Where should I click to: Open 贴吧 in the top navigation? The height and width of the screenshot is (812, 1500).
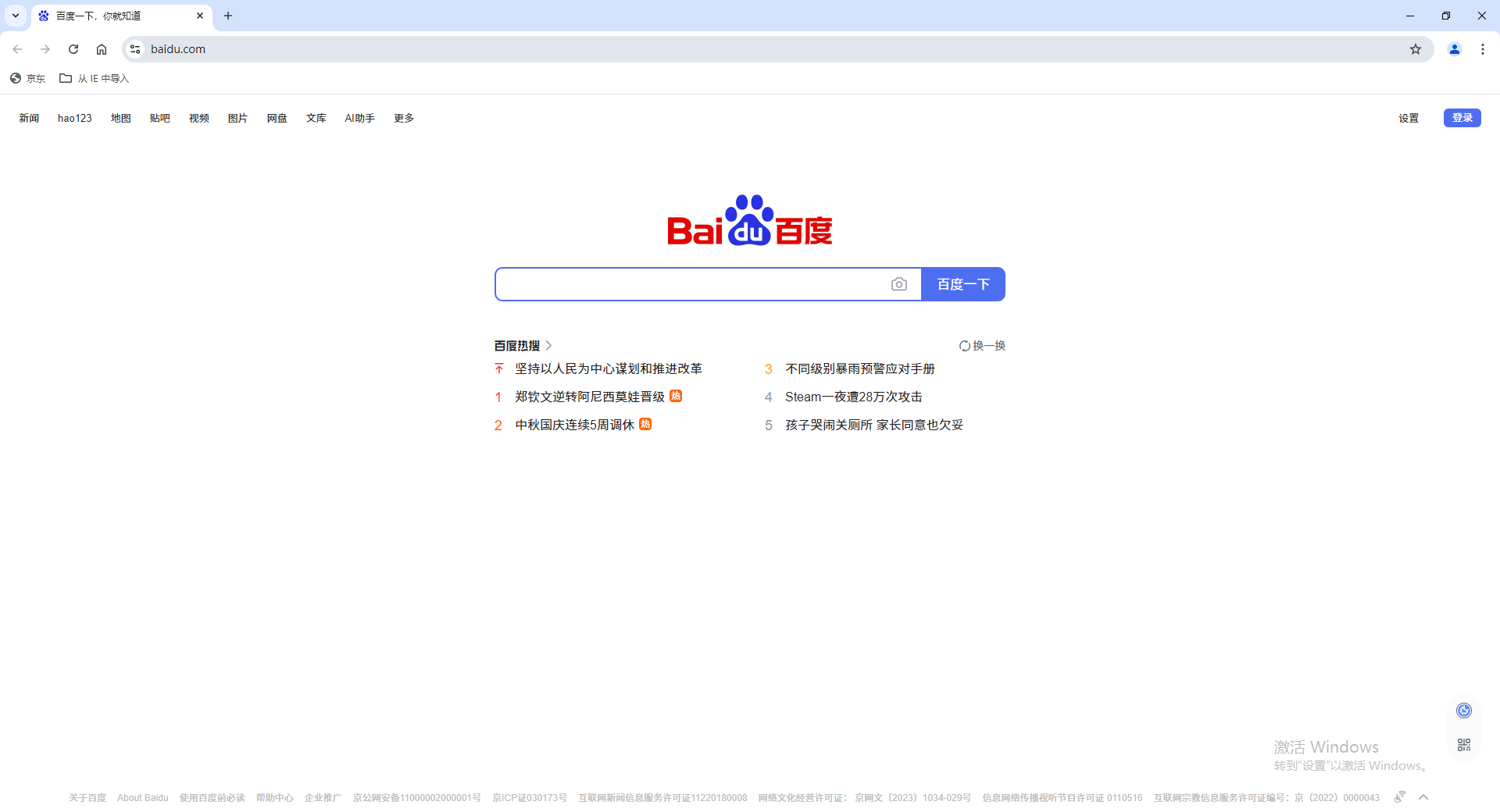pyautogui.click(x=160, y=118)
